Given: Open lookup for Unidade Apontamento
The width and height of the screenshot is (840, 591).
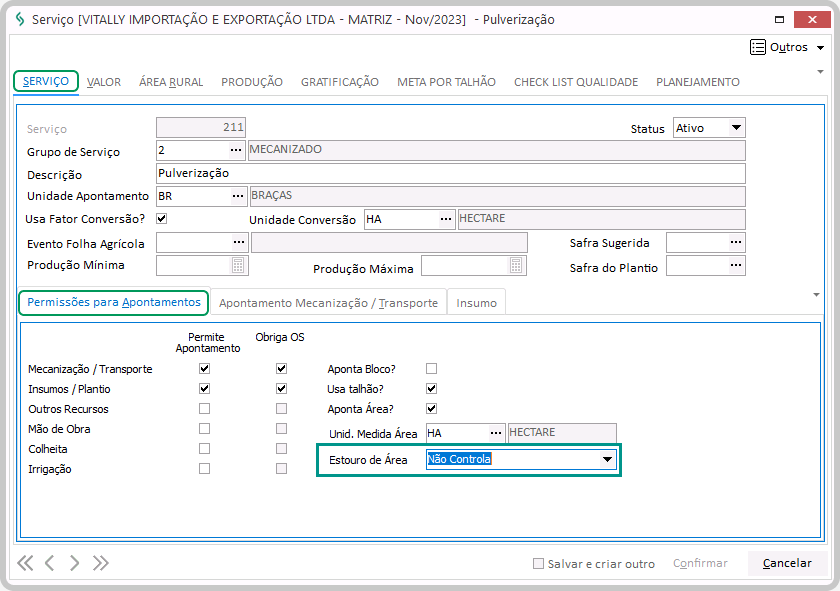Looking at the screenshot, I should (238, 196).
